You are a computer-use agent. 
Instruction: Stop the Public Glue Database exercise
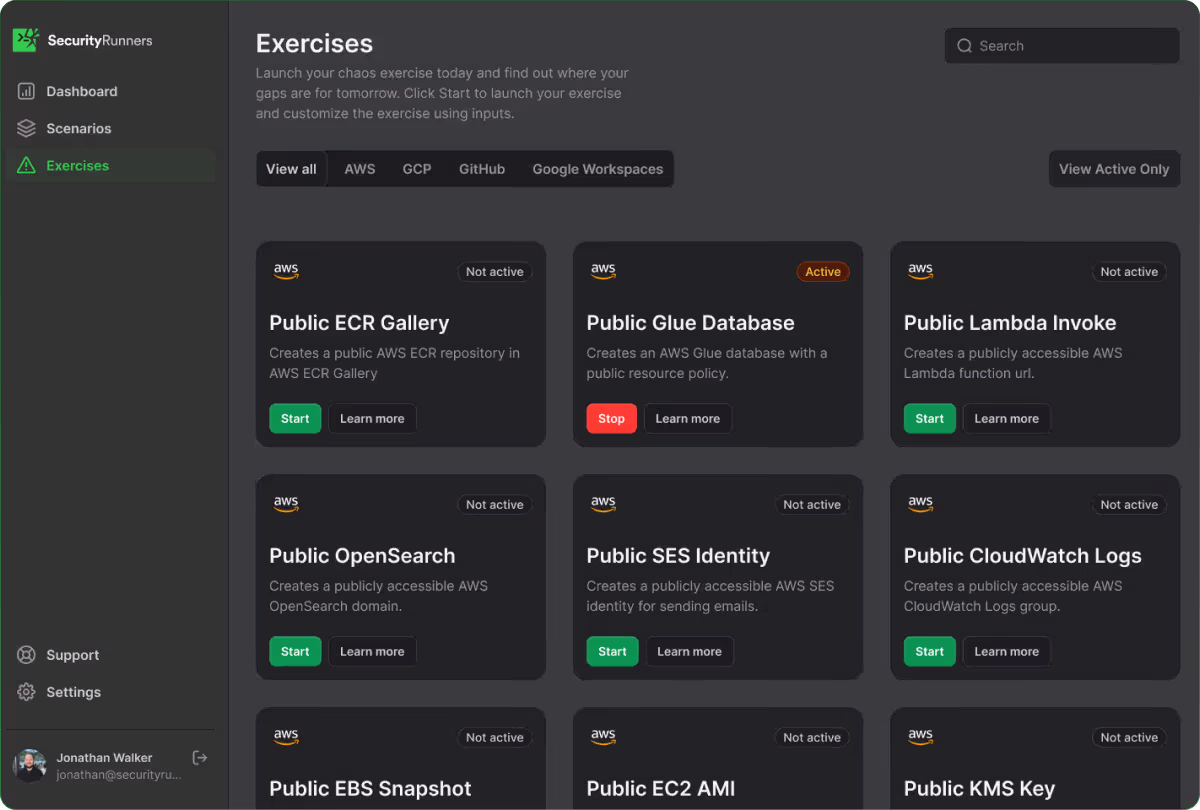pyautogui.click(x=611, y=418)
